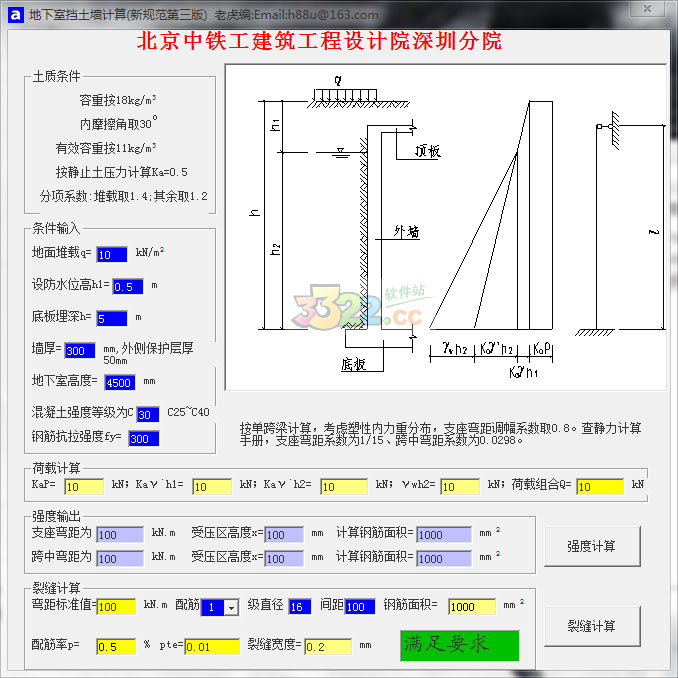Image resolution: width=678 pixels, height=678 pixels.
Task: Click the 荷载组合Q output field
Action: point(600,487)
